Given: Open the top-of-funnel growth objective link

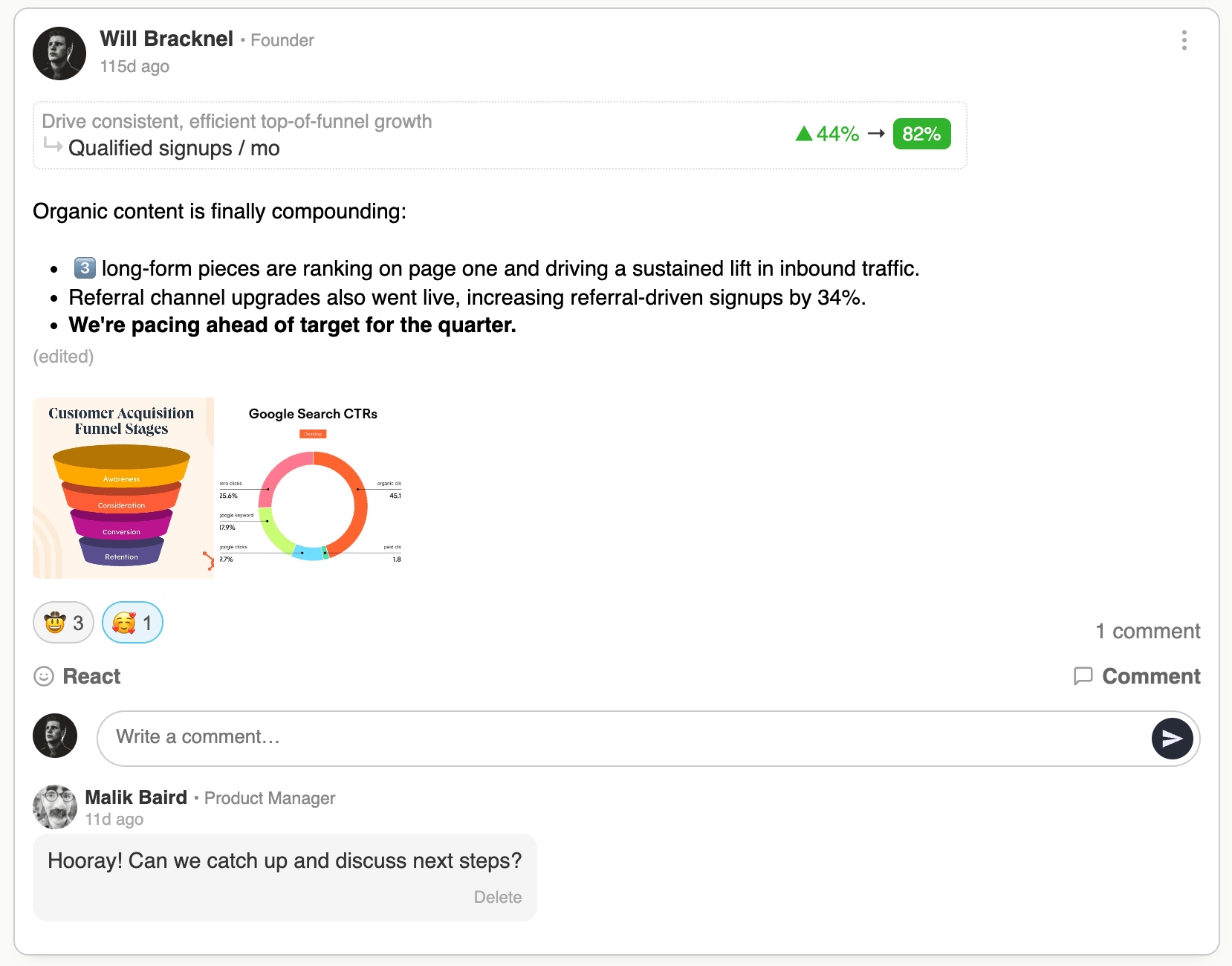Looking at the screenshot, I should [236, 121].
